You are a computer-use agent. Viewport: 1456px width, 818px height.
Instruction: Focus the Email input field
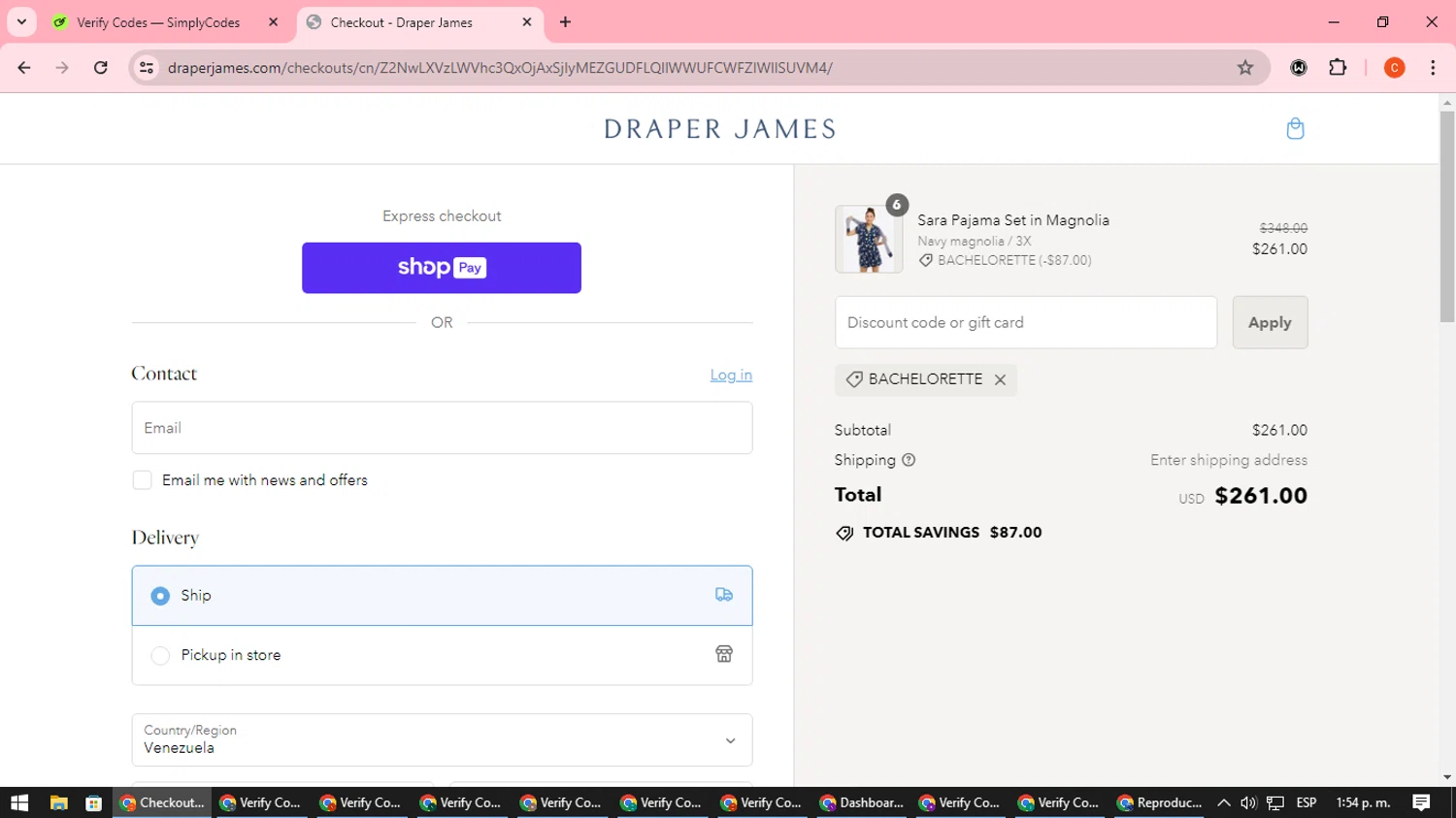coord(442,428)
